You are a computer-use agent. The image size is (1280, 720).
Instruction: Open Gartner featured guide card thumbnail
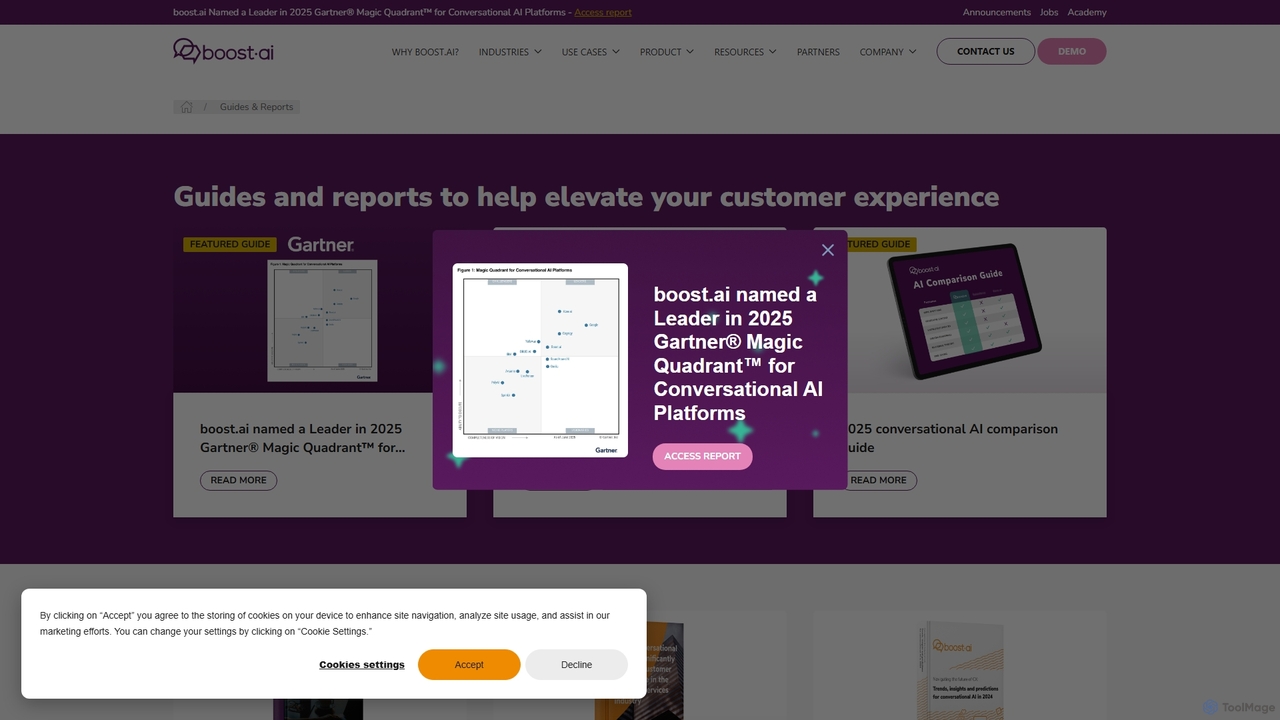[320, 310]
